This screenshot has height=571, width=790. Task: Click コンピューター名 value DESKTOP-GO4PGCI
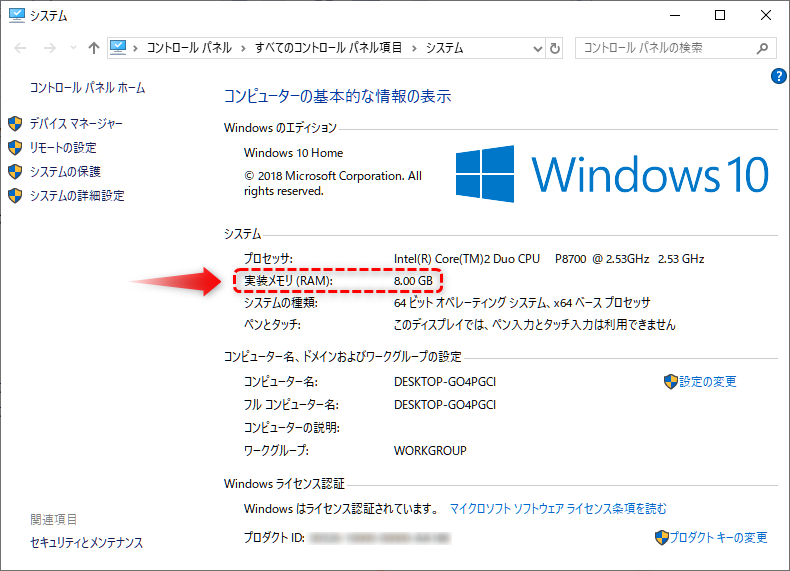445,382
